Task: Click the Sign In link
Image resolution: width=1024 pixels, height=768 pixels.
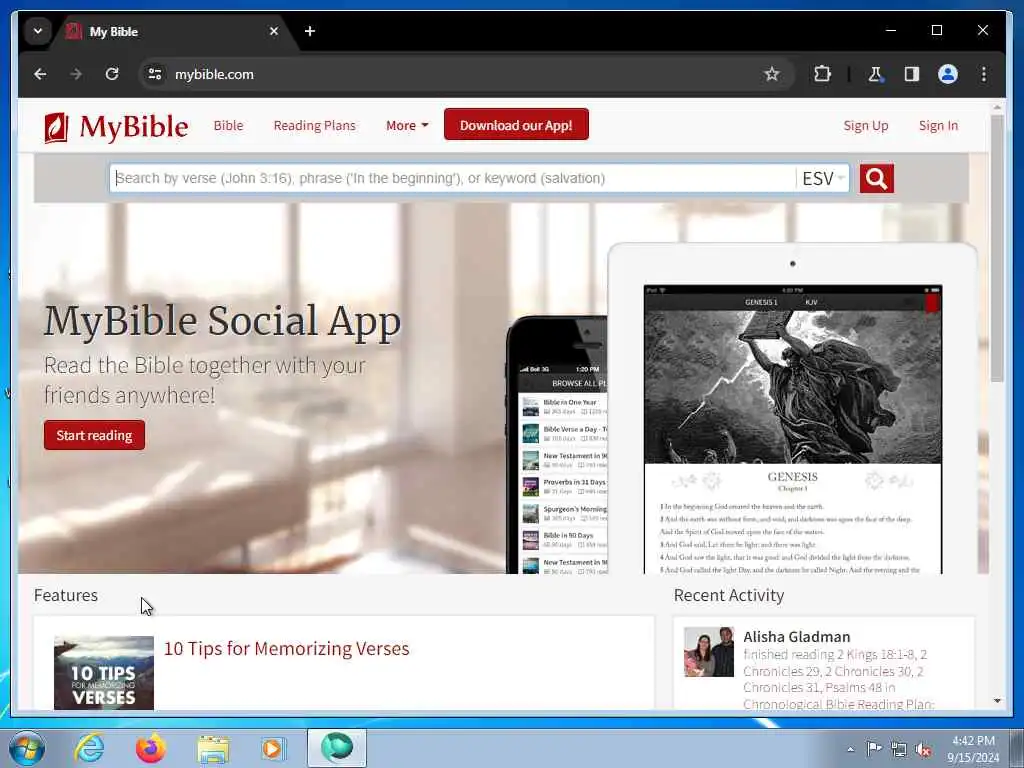Action: pyautogui.click(x=938, y=125)
